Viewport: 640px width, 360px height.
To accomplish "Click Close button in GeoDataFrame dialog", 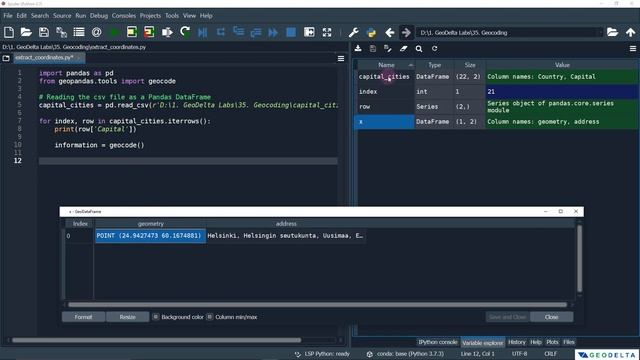I will pyautogui.click(x=551, y=317).
